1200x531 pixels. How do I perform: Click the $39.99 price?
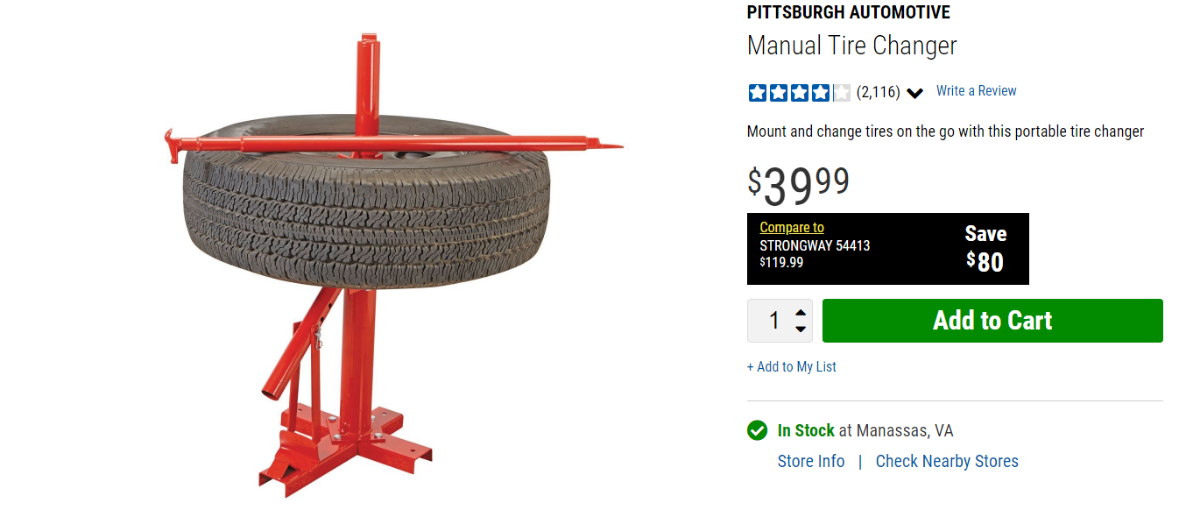tap(799, 184)
